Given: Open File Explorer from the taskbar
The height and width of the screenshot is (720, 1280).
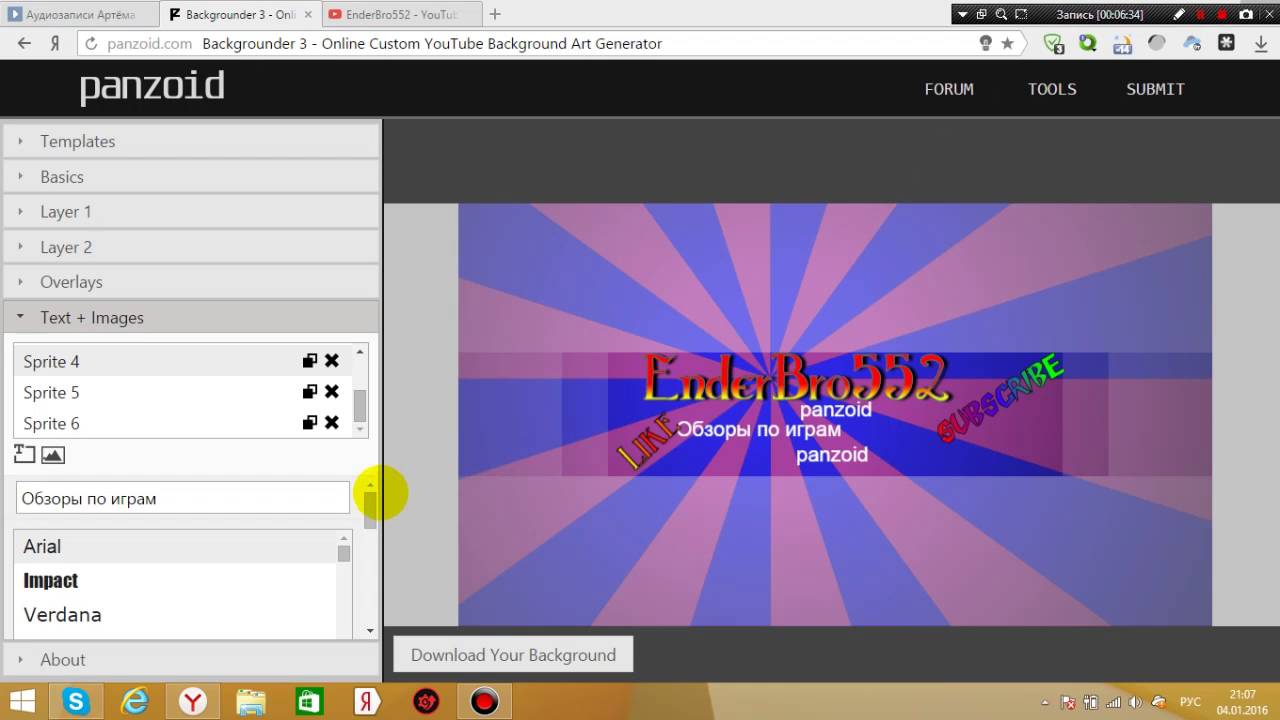Looking at the screenshot, I should coord(251,701).
